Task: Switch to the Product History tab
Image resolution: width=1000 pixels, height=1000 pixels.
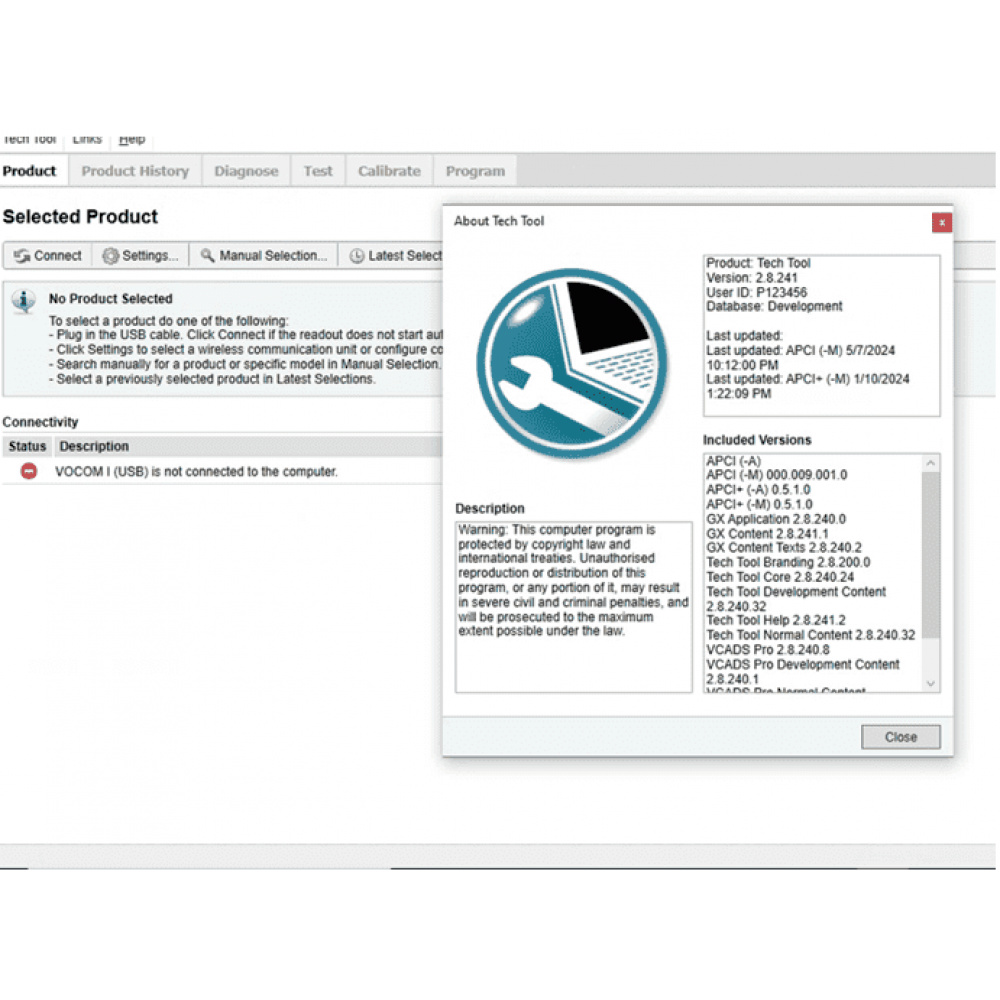Action: point(135,171)
